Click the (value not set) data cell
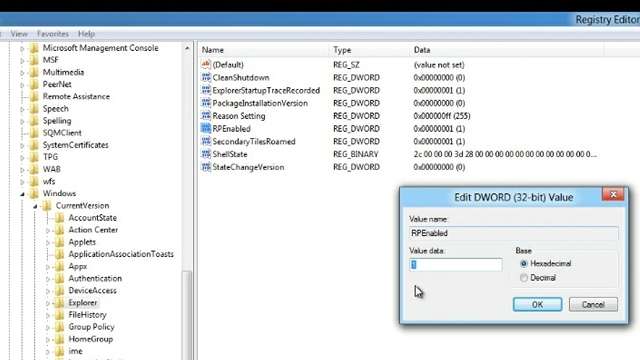640x360 pixels. click(439, 65)
